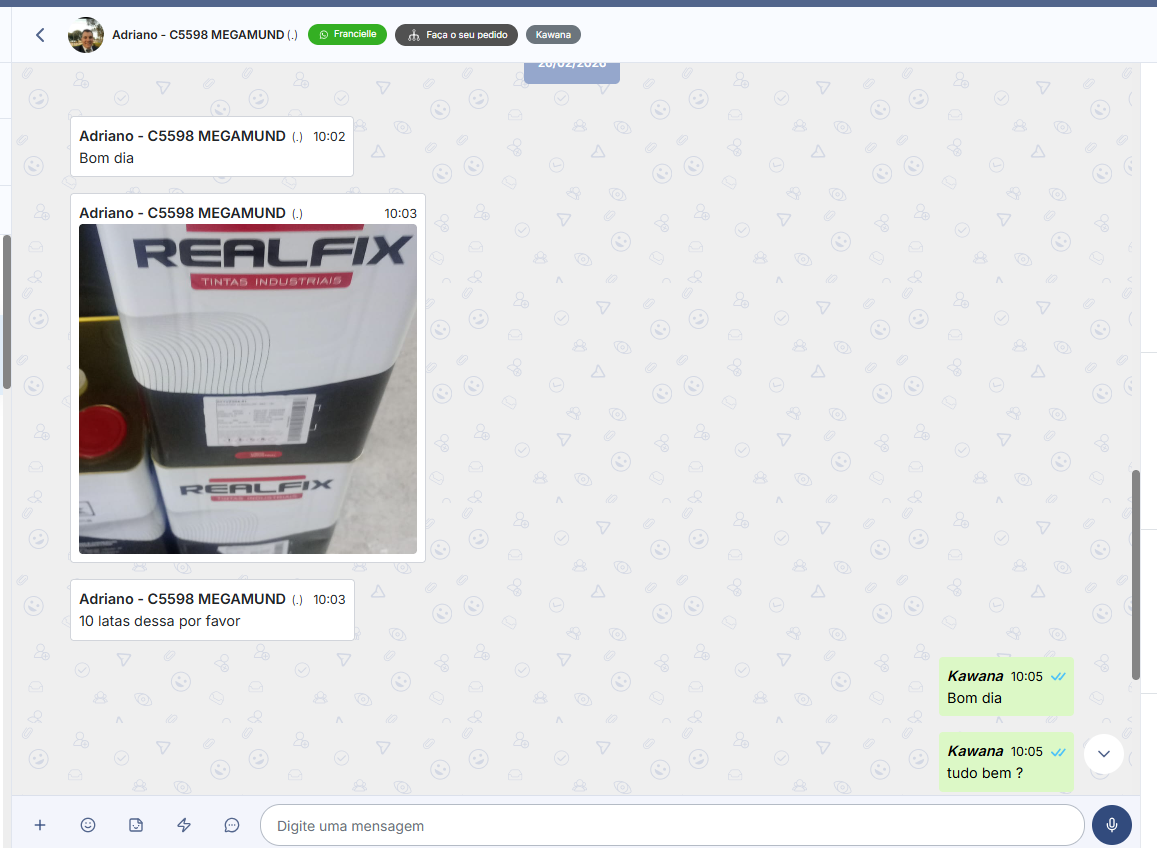
Task: Open the sticker icon in the message bar
Action: click(136, 825)
